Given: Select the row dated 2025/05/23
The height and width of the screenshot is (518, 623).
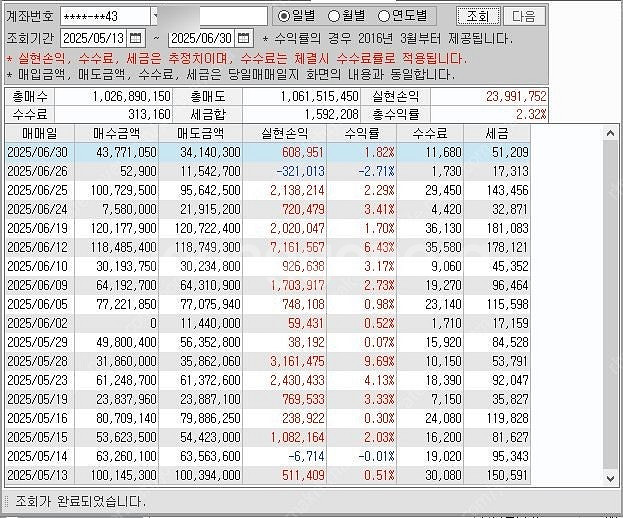Looking at the screenshot, I should [268, 380].
